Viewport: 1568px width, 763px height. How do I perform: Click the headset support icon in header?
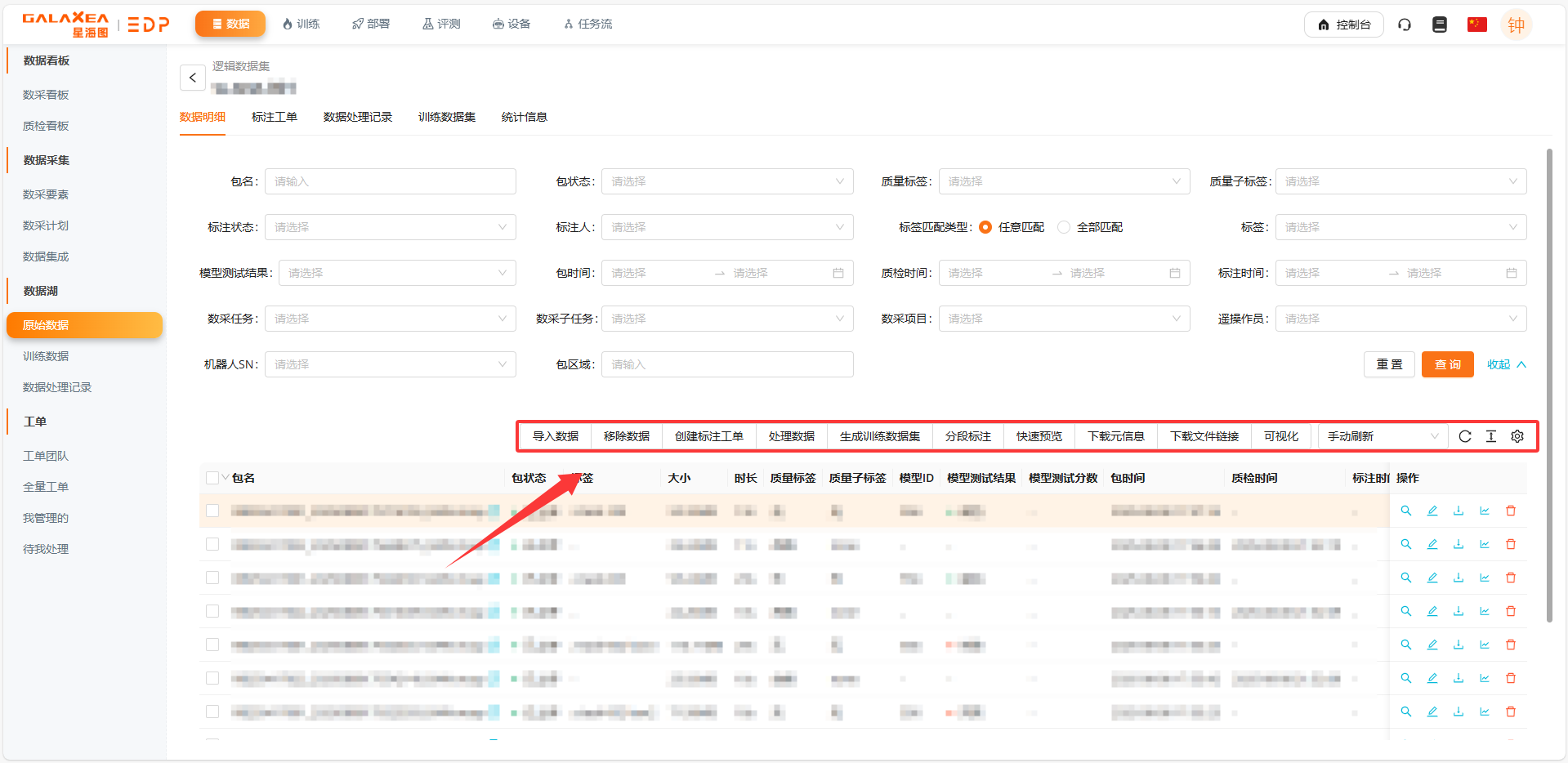coord(1405,25)
